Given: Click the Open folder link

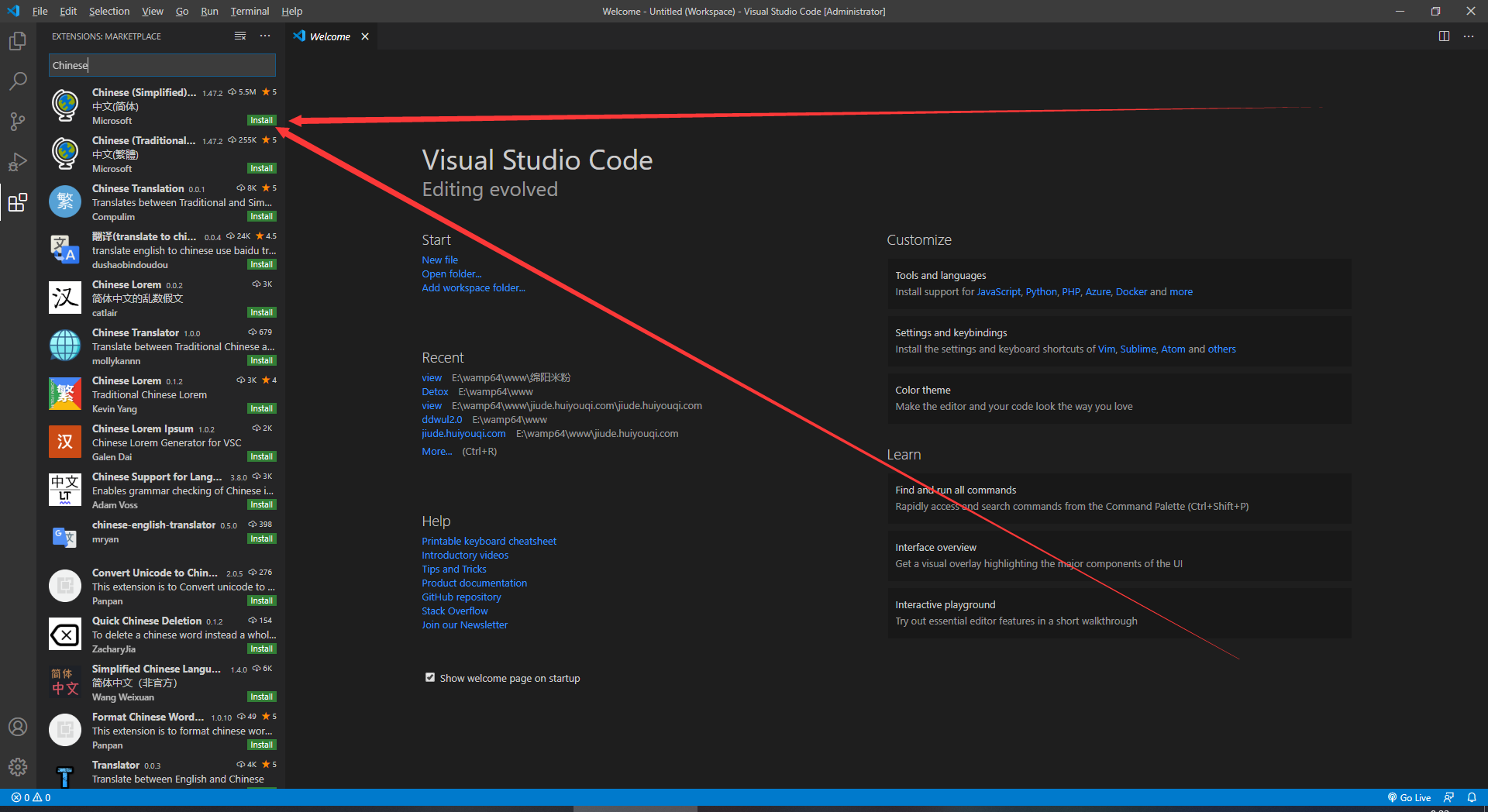Looking at the screenshot, I should click(x=452, y=274).
